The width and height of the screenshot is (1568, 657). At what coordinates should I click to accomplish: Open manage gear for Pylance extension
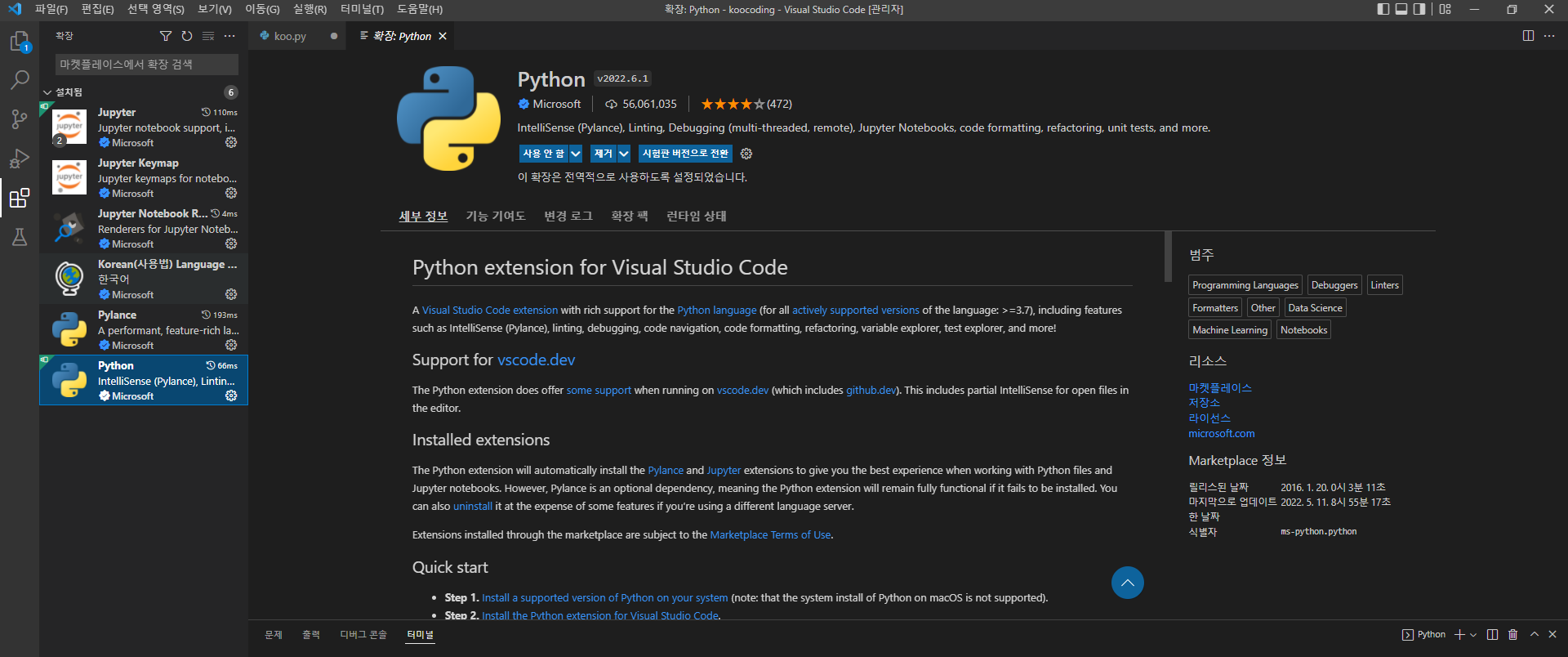tap(231, 345)
